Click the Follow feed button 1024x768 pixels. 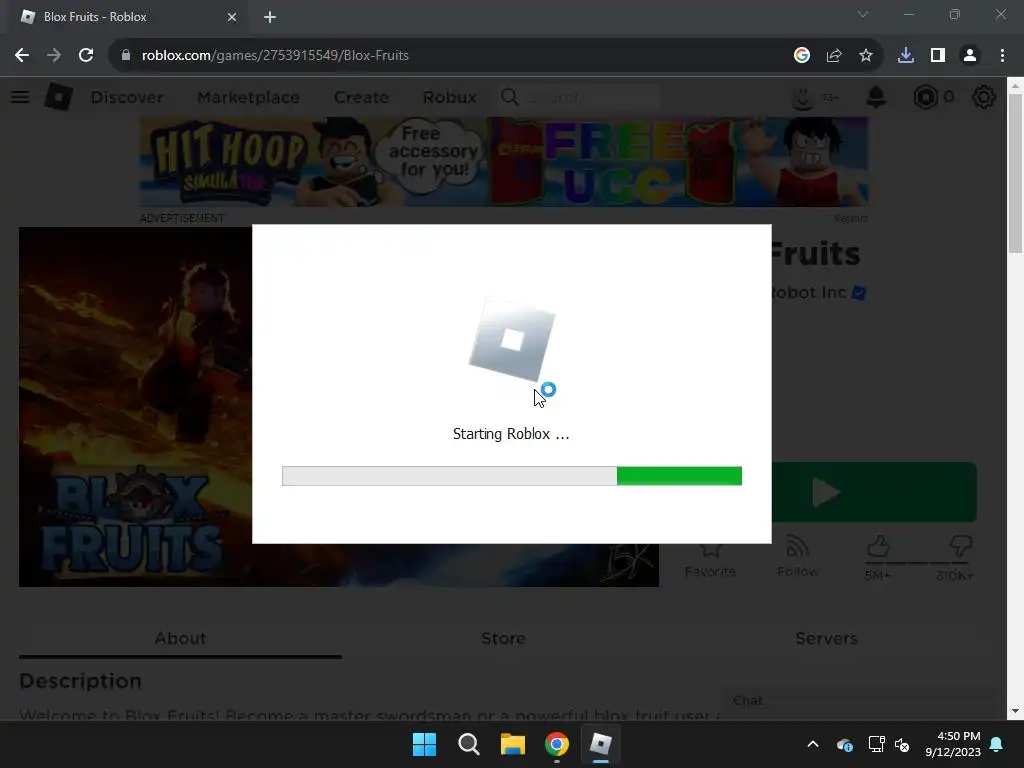797,557
